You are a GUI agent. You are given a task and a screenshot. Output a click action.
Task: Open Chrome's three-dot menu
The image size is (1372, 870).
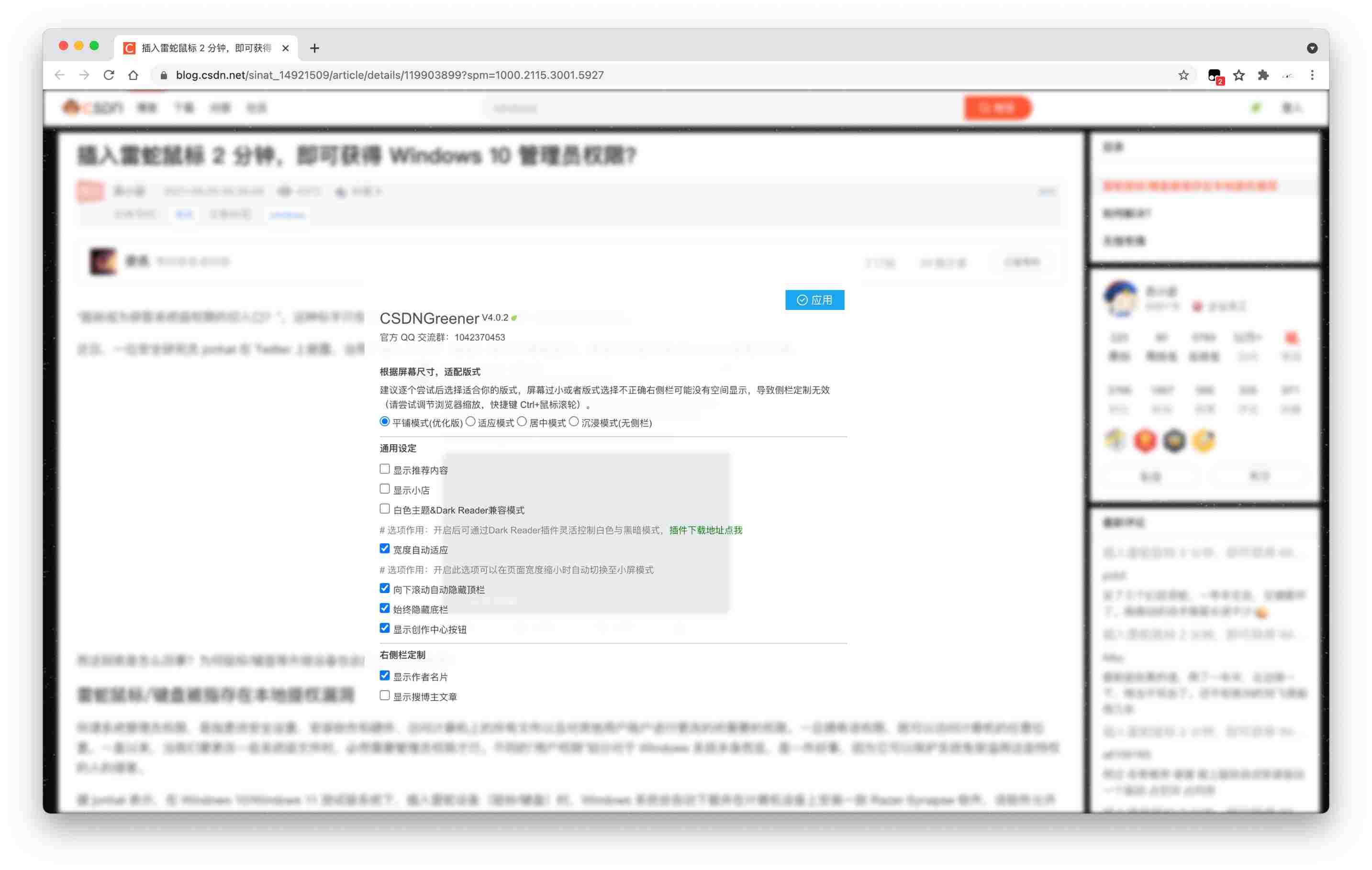[1312, 75]
